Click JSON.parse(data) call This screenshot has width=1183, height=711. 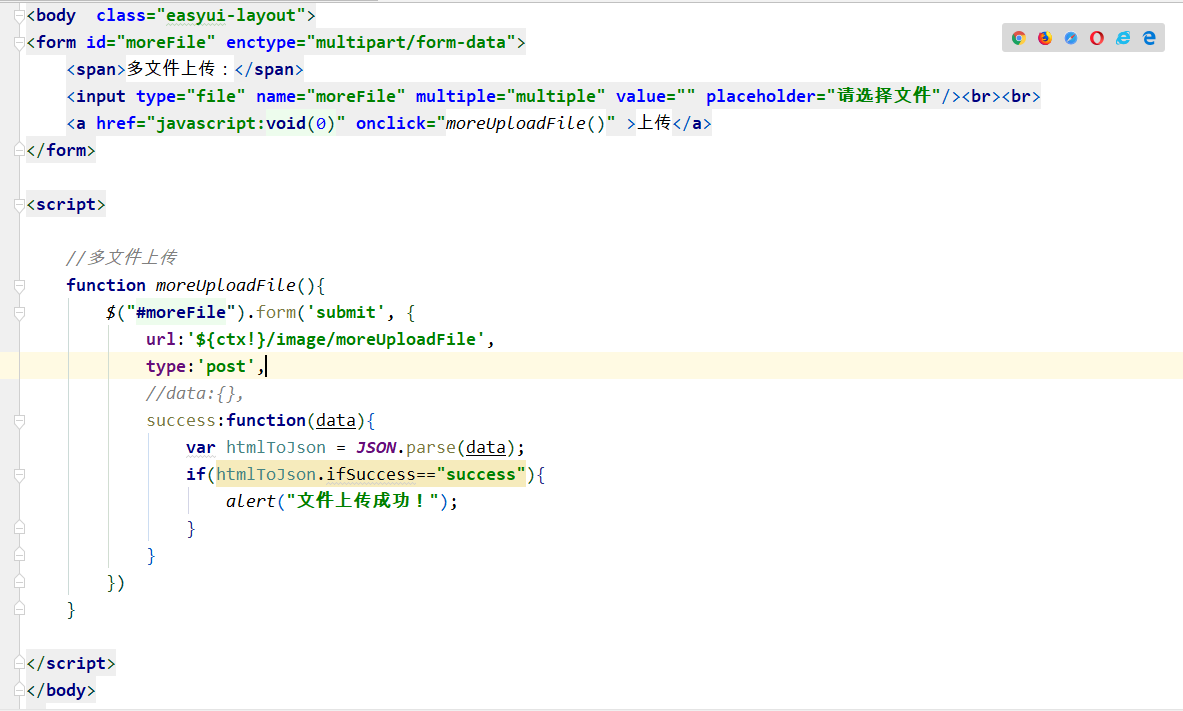435,448
